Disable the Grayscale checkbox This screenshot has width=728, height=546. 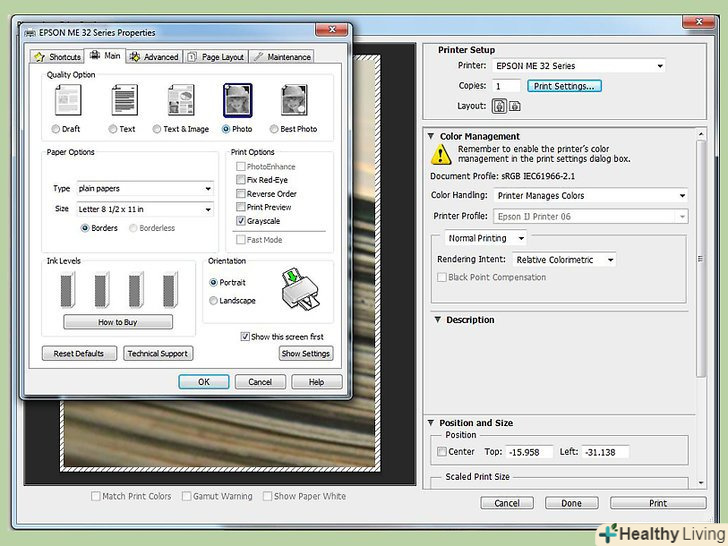point(240,220)
